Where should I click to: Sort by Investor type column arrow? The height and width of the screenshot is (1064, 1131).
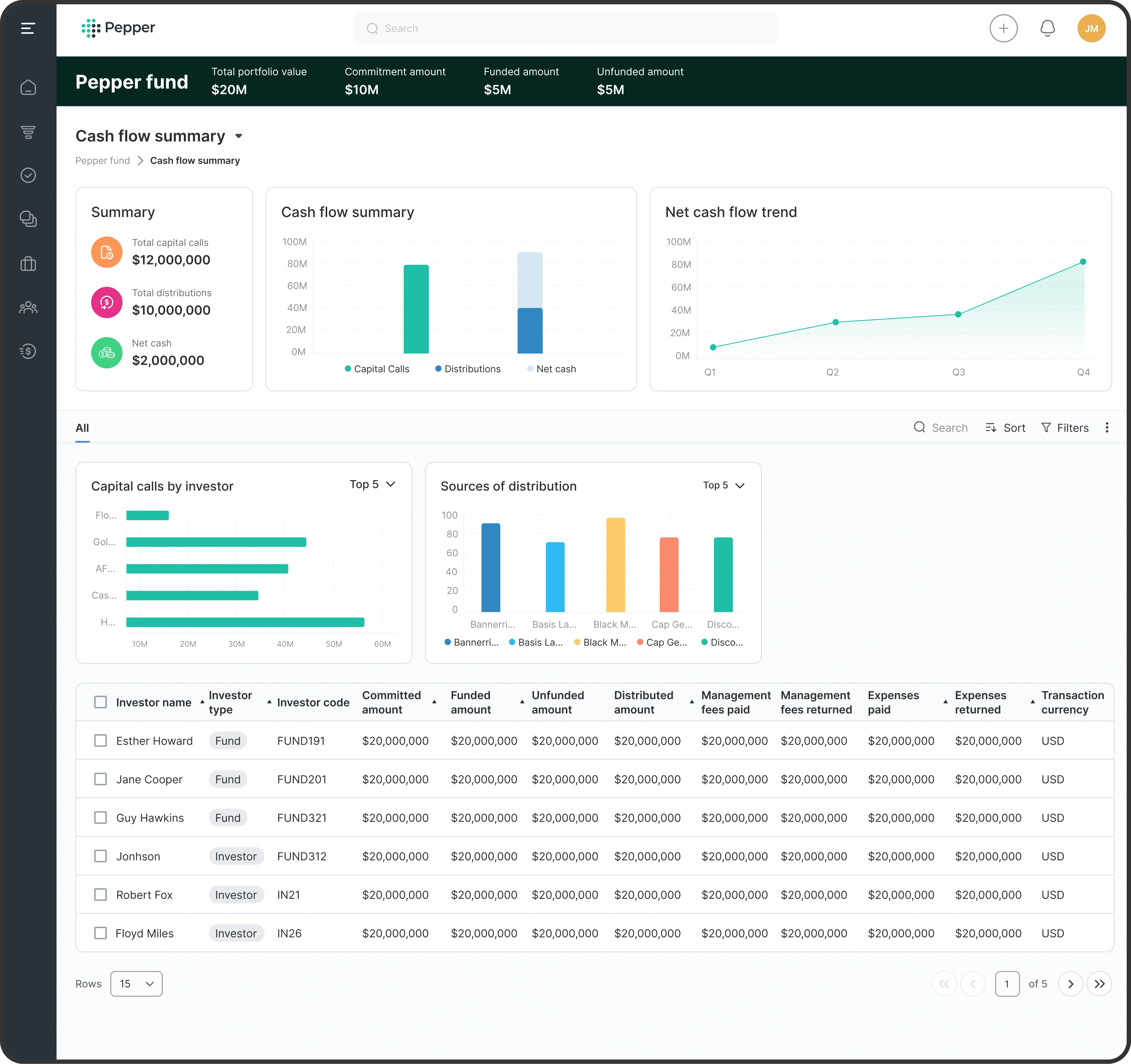pyautogui.click(x=269, y=702)
